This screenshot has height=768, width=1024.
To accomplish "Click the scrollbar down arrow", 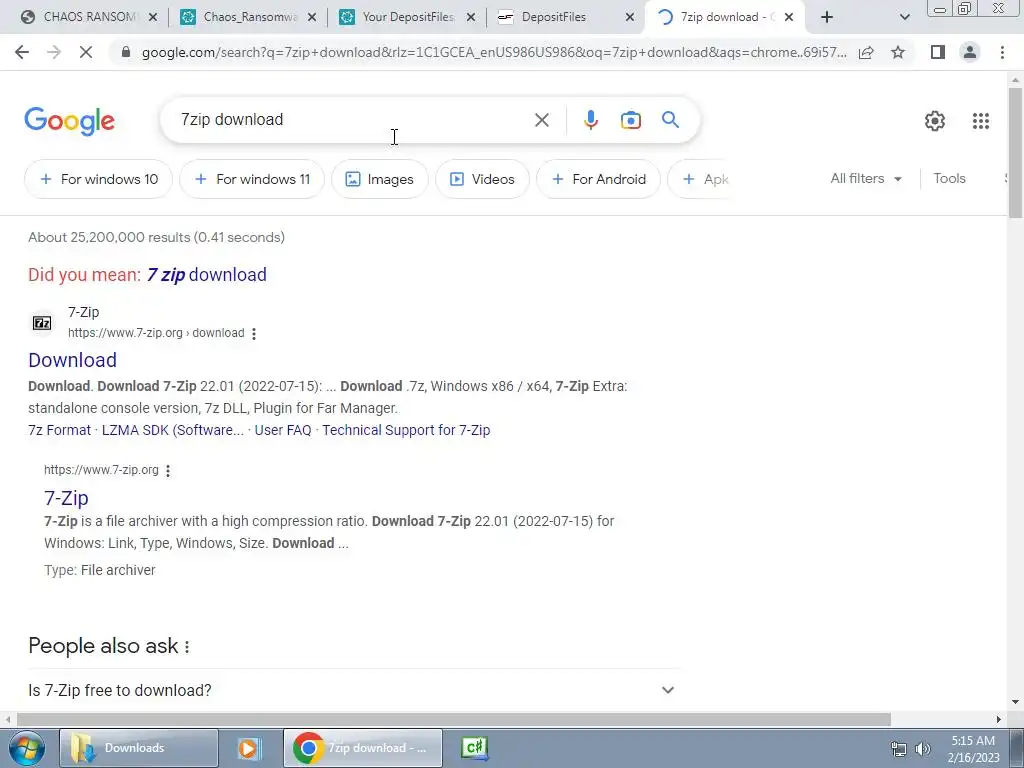I will click(x=1015, y=703).
